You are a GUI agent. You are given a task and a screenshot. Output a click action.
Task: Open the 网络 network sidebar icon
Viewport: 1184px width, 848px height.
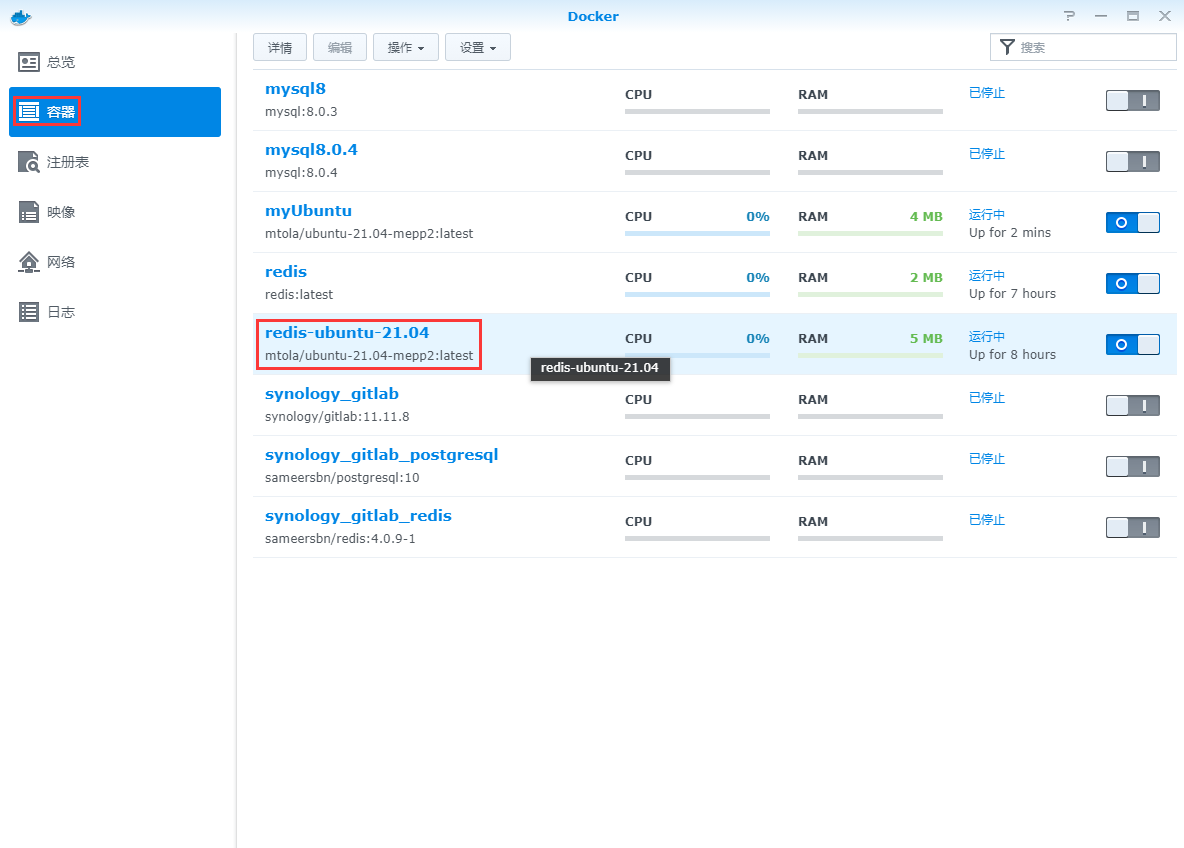coord(30,262)
